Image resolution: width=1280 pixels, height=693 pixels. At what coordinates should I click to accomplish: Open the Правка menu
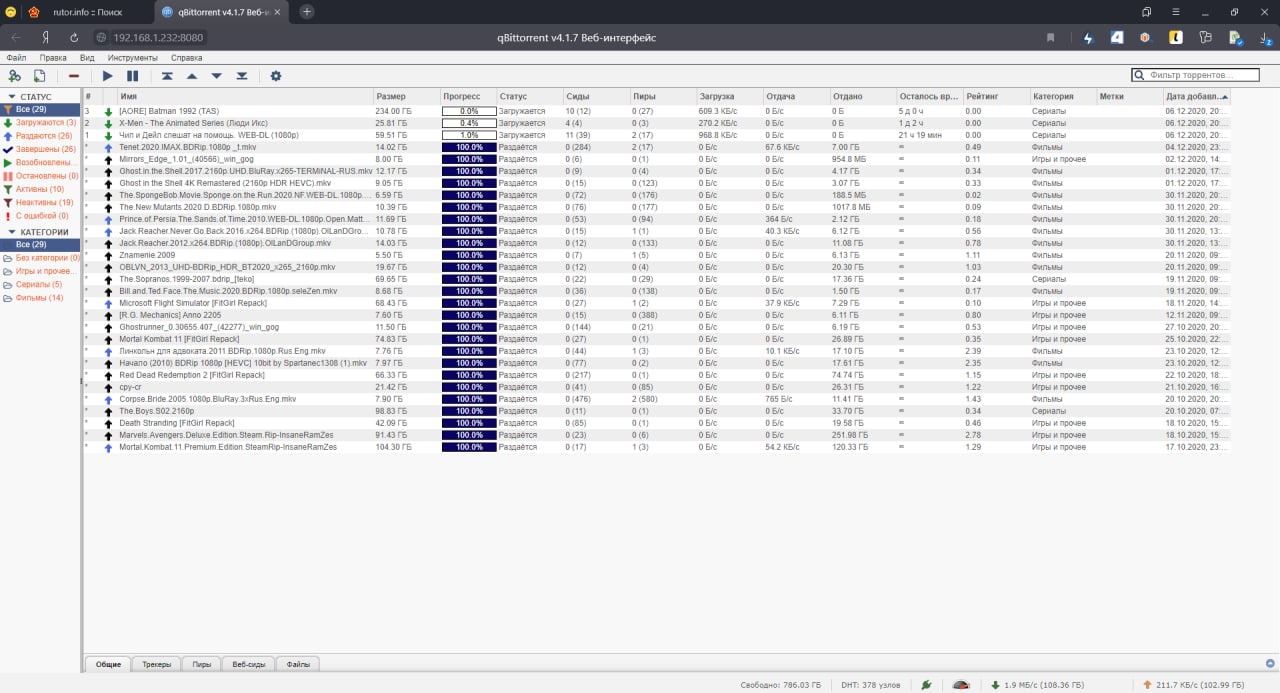[x=54, y=58]
